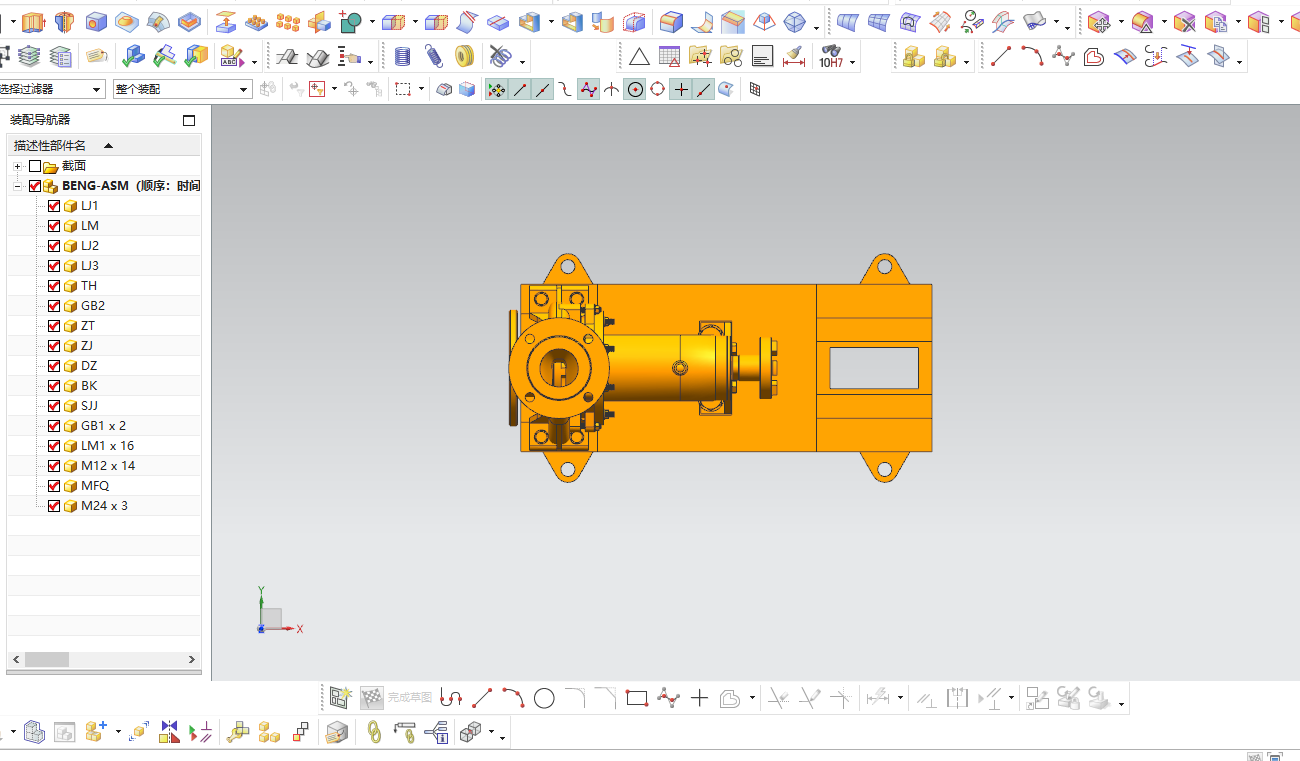This screenshot has height=761, width=1300.
Task: Select the hole feature cube icon
Action: pyautogui.click(x=96, y=21)
